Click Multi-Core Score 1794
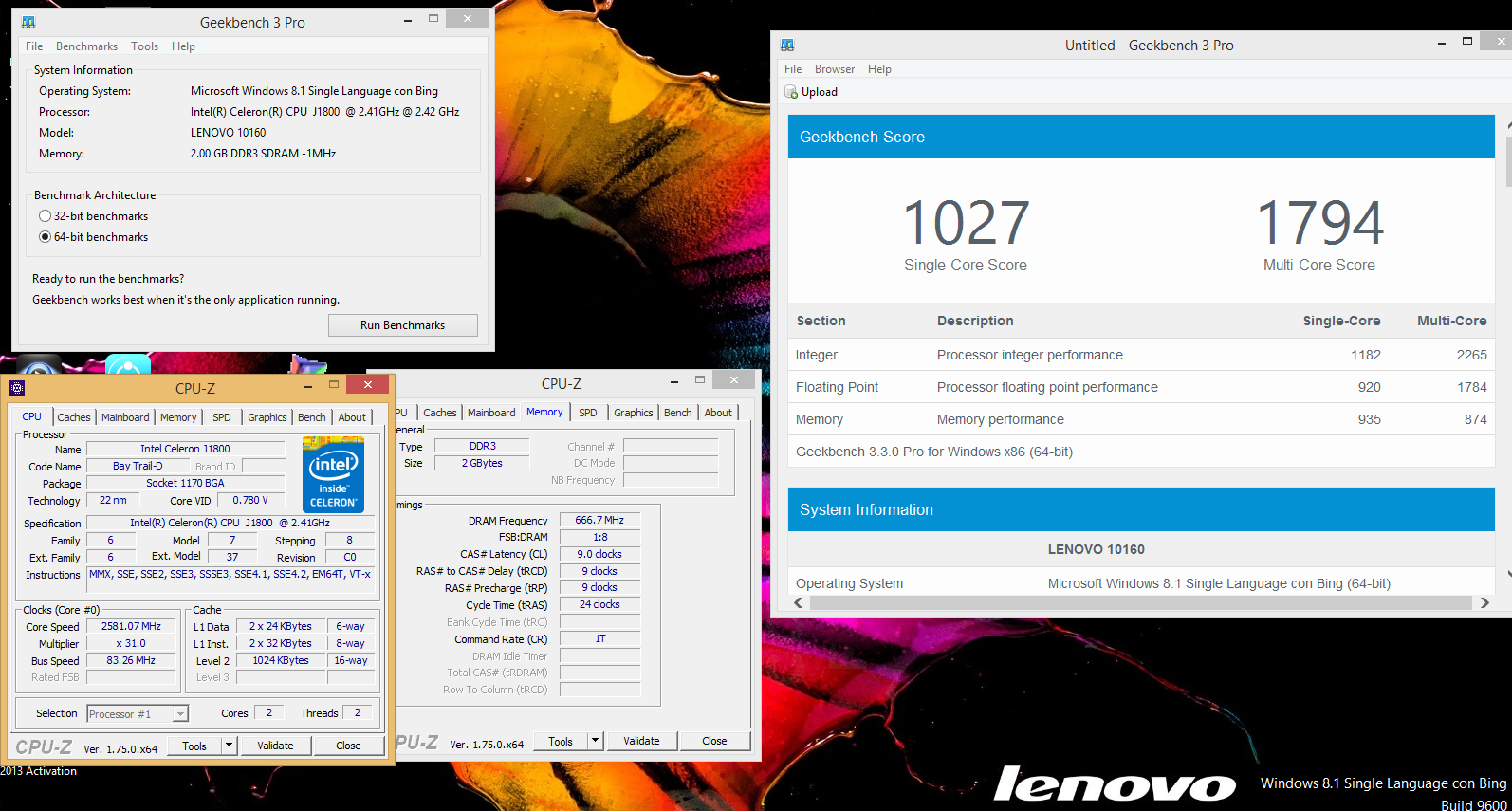This screenshot has width=1512, height=811. (x=1319, y=223)
